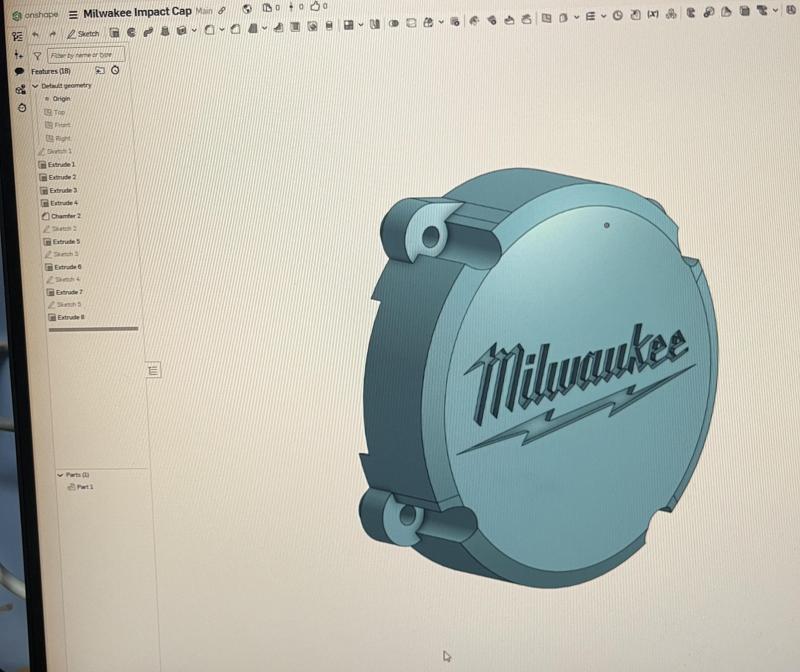Select the Extrude 1 feature
Screen dimensions: 800x672
pos(57,164)
